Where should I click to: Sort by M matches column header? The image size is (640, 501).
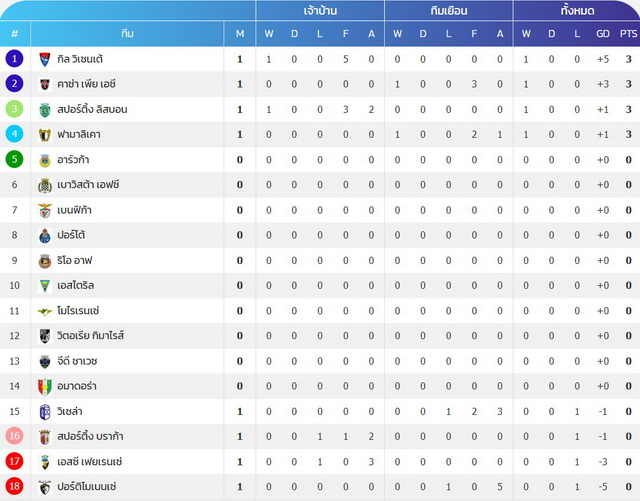[240, 33]
